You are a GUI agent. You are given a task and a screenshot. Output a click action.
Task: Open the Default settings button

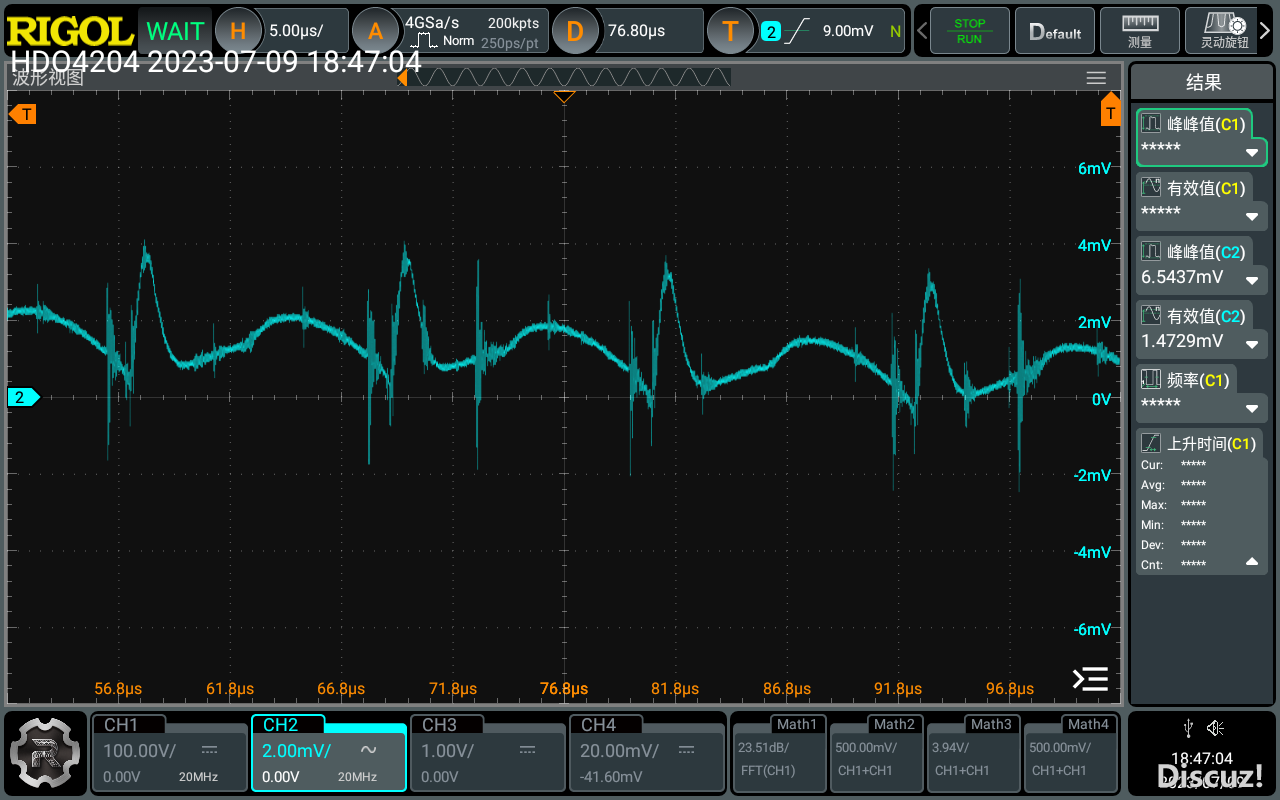tap(1054, 31)
